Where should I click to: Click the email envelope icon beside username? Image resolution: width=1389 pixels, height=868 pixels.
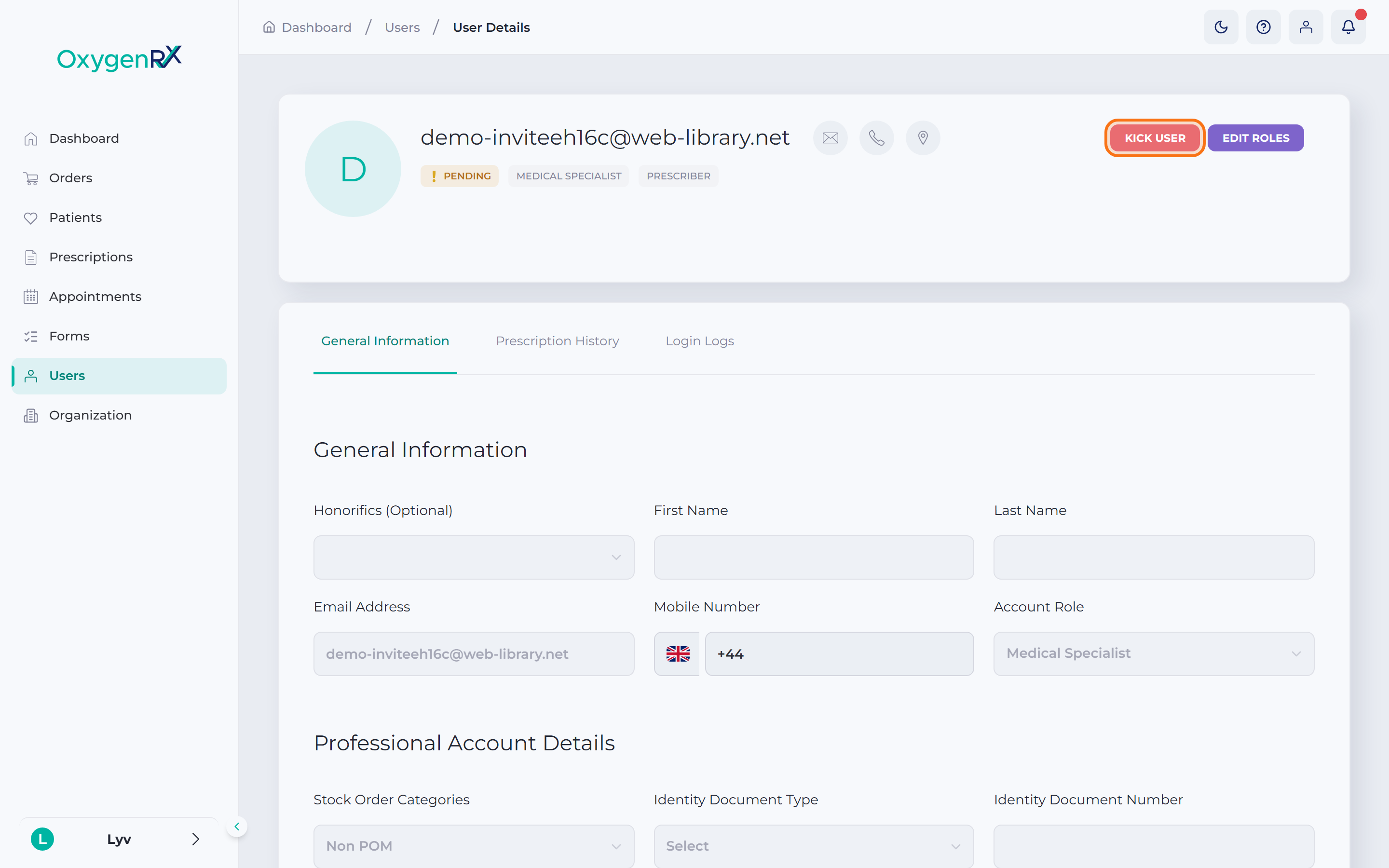click(x=831, y=138)
